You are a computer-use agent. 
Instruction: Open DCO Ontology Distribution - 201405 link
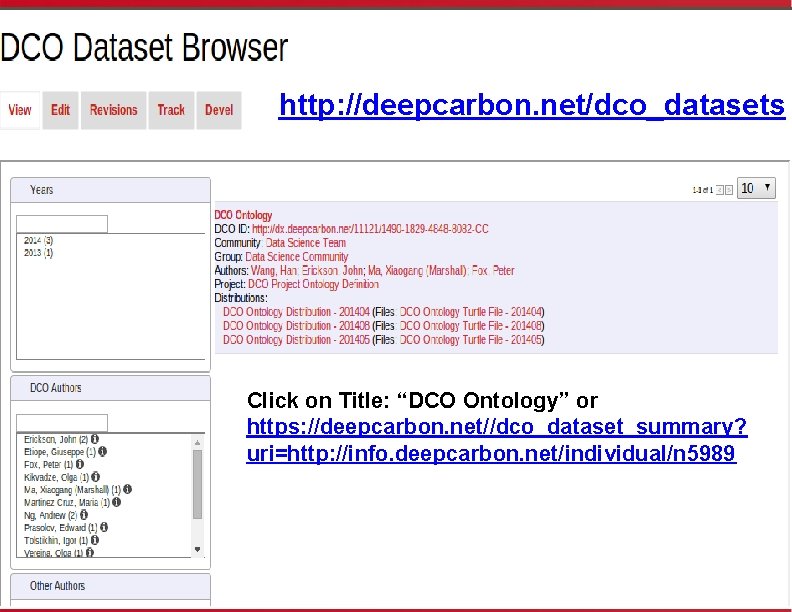(296, 340)
